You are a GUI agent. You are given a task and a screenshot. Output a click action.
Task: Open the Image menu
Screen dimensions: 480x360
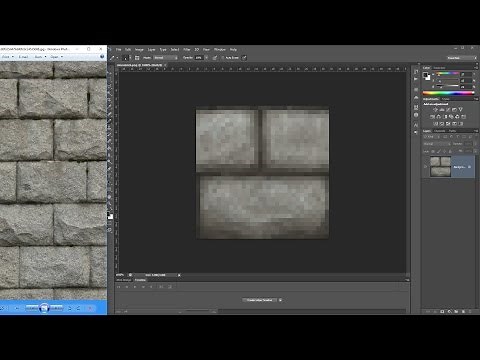(x=139, y=49)
